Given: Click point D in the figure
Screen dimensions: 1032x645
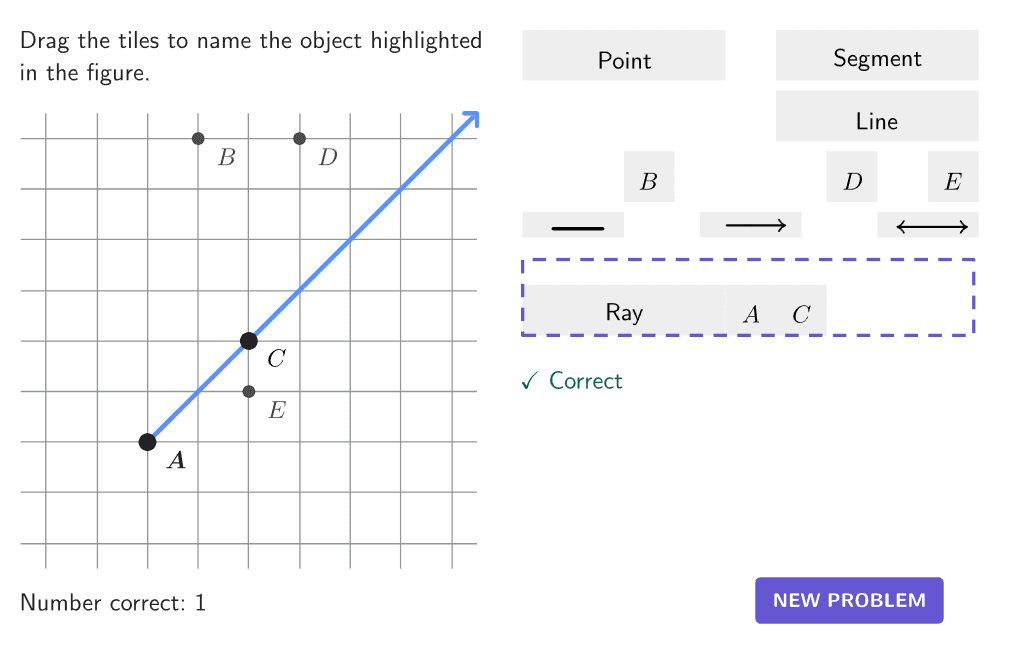Looking at the screenshot, I should click(x=299, y=138).
